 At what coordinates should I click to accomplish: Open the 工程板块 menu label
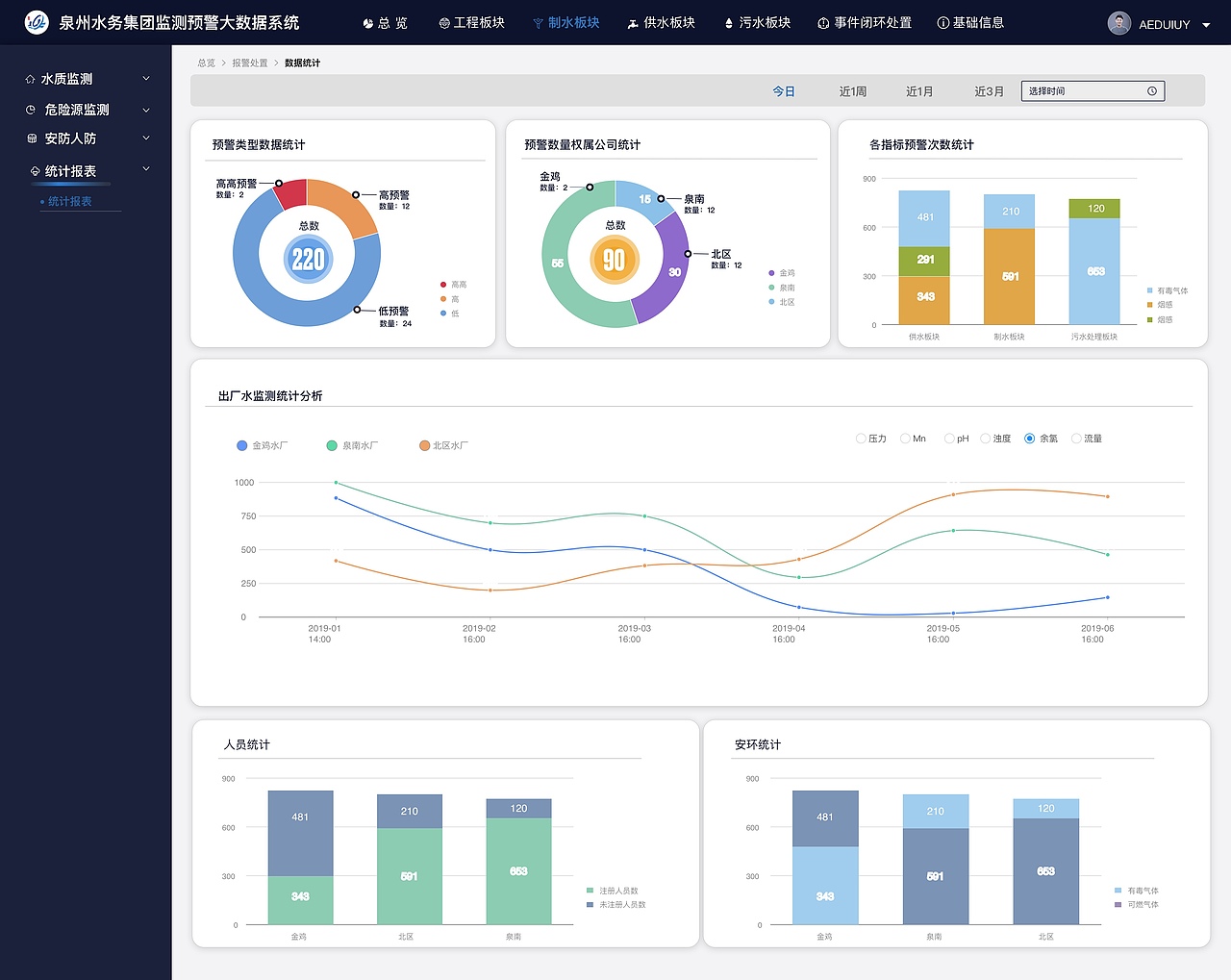pyautogui.click(x=479, y=23)
